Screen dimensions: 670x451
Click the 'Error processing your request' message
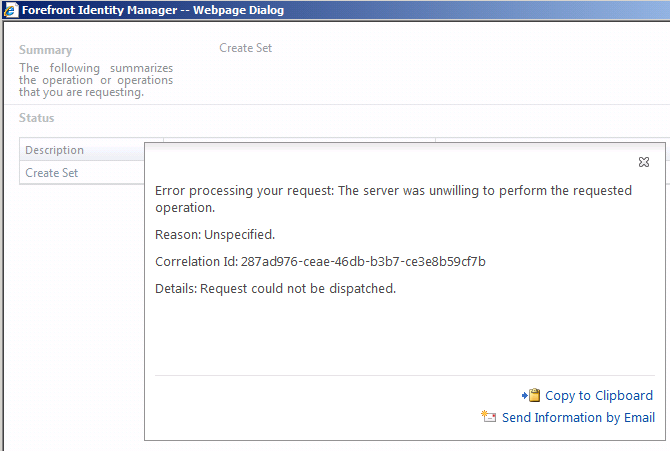pyautogui.click(x=393, y=199)
